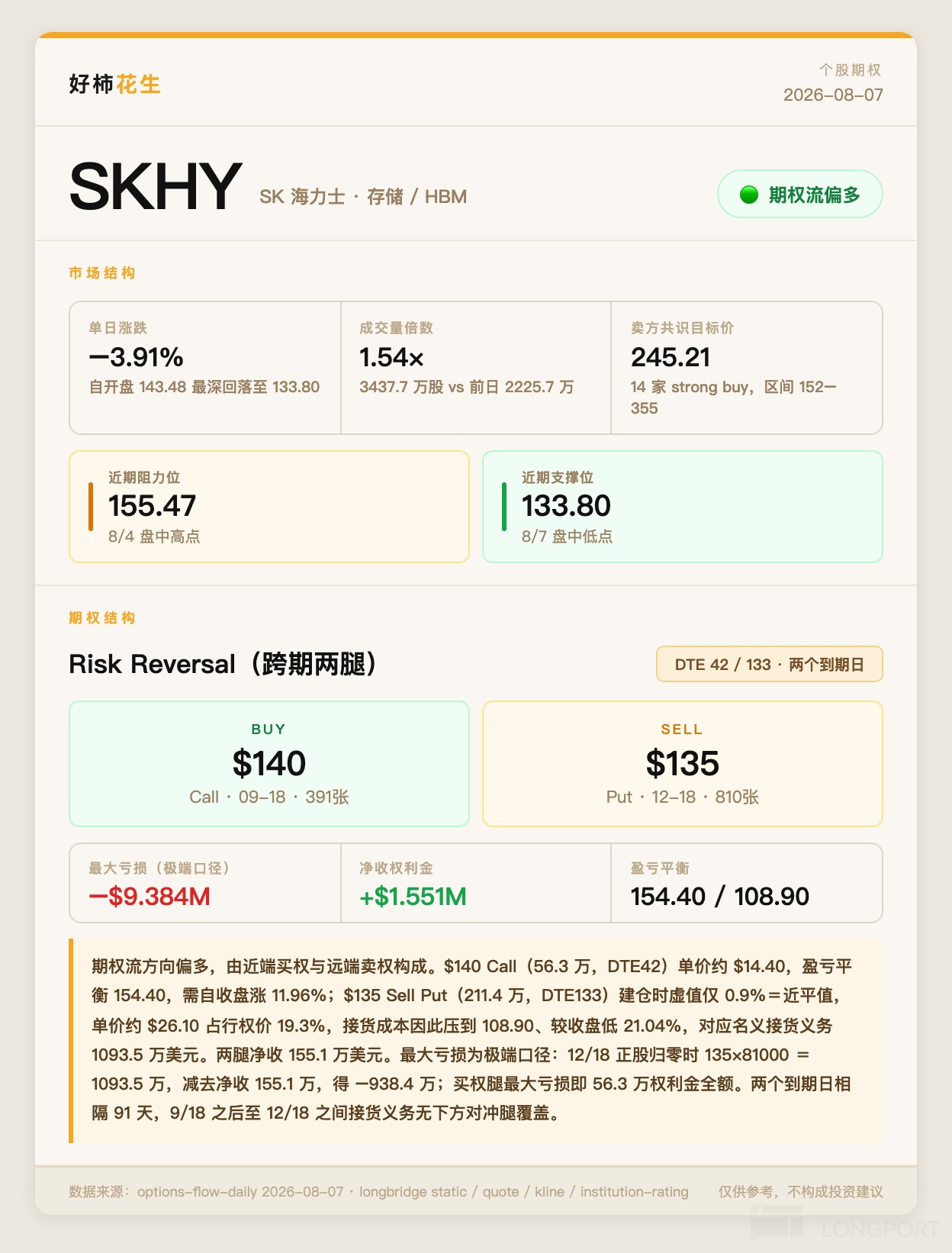
Task: Select the 期权流偏多 badge
Action: point(800,194)
